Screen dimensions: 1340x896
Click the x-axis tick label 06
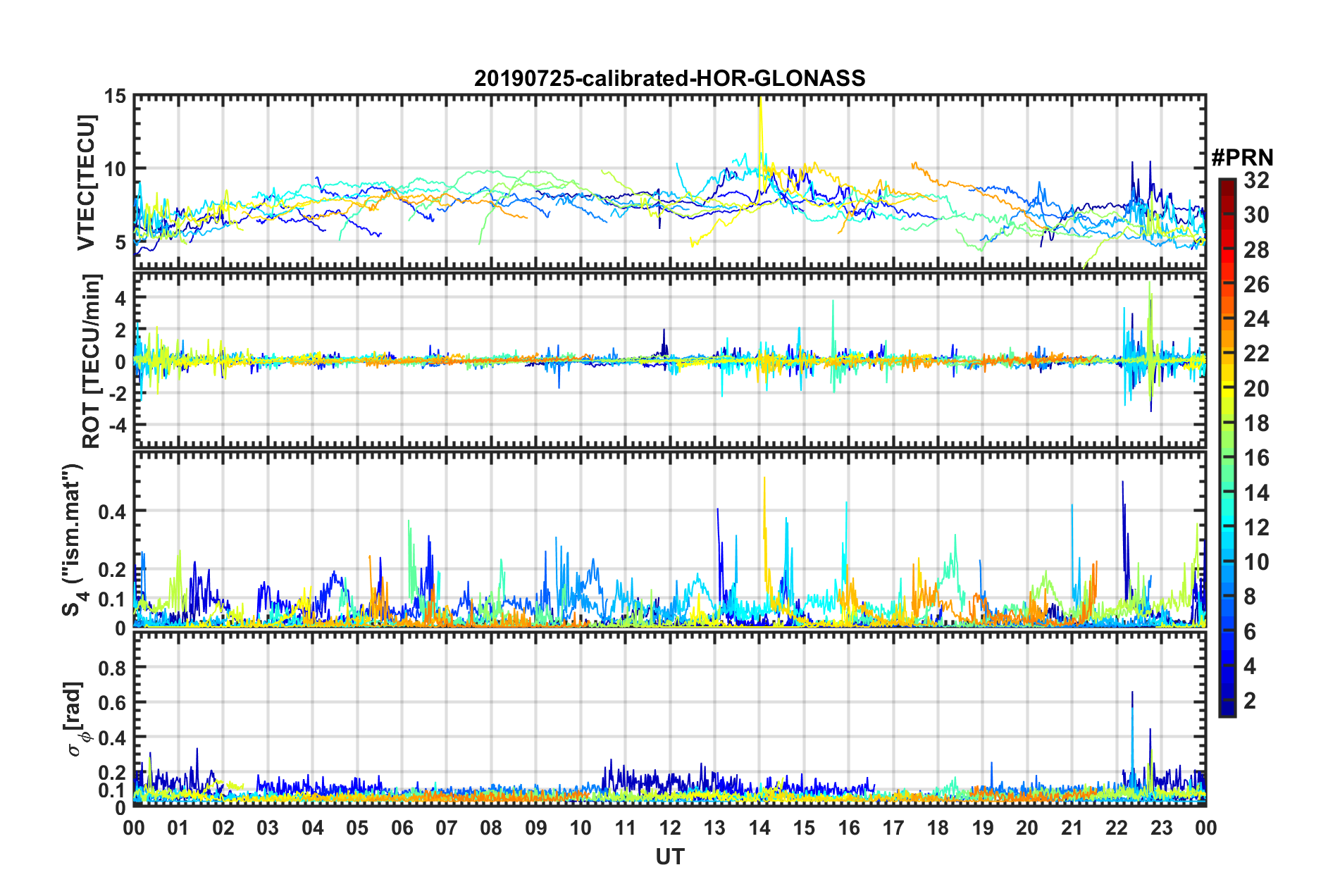click(402, 828)
